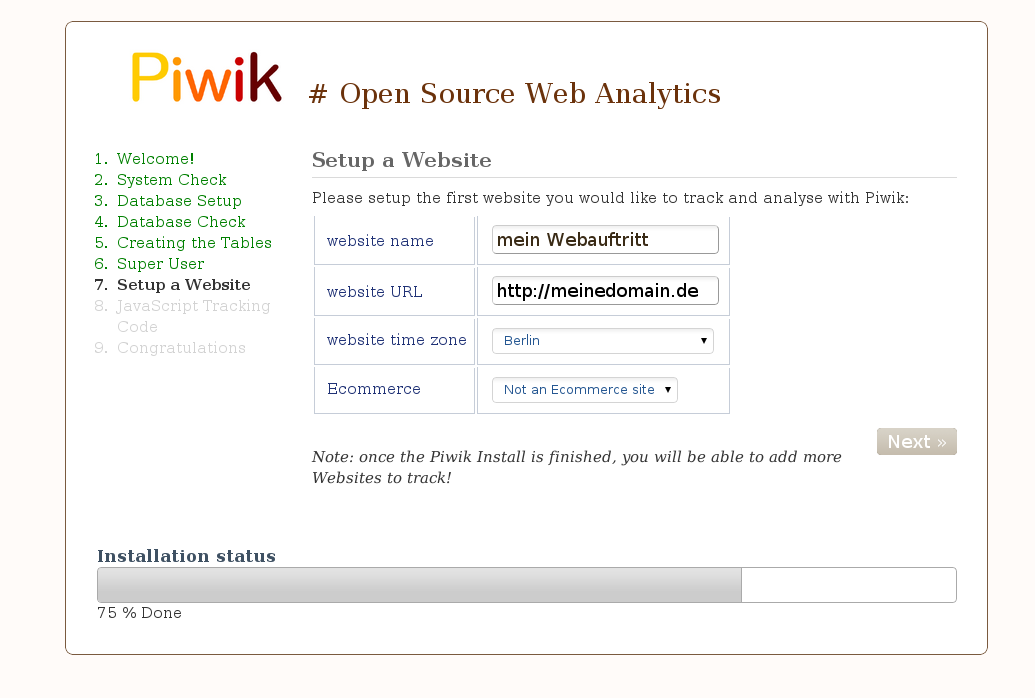Open the System Check step
The width and height of the screenshot is (1035, 698).
[171, 180]
